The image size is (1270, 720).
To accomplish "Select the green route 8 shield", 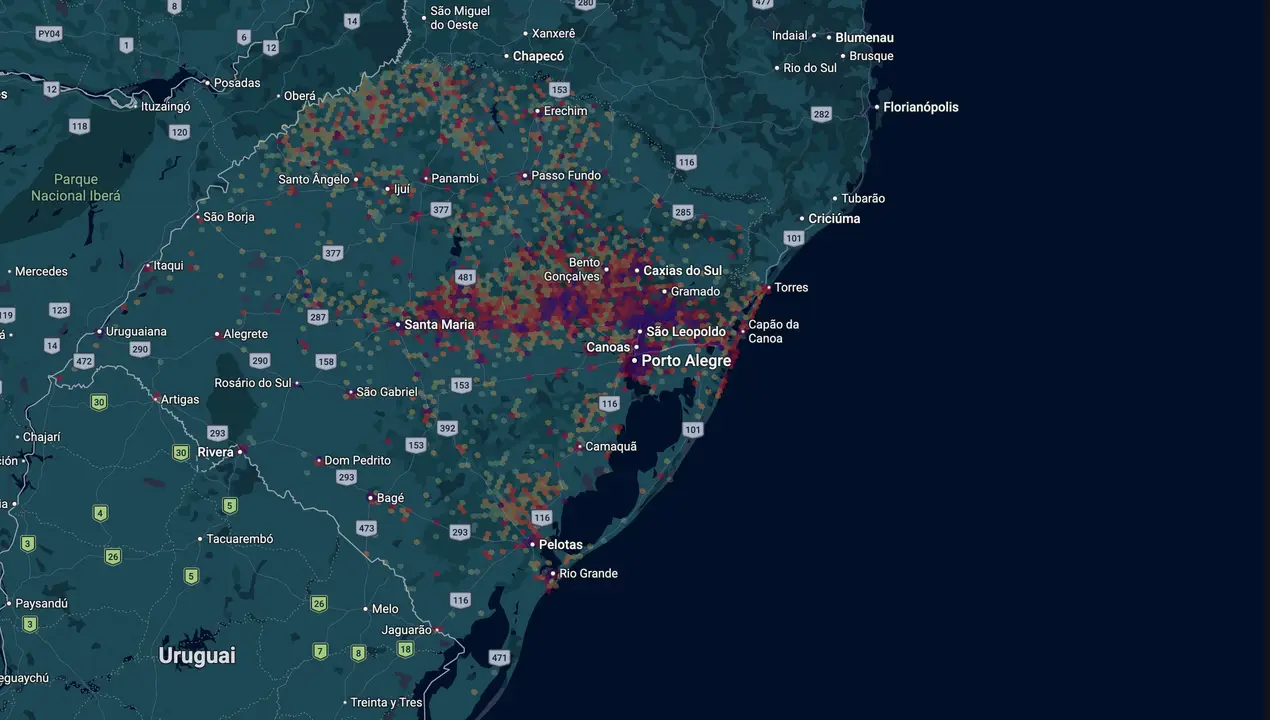I will [358, 653].
